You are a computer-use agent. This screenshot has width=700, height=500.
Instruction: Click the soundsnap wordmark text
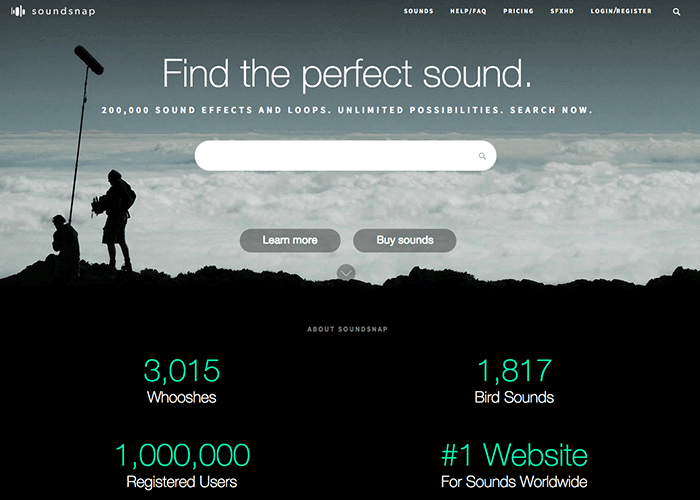pos(63,11)
